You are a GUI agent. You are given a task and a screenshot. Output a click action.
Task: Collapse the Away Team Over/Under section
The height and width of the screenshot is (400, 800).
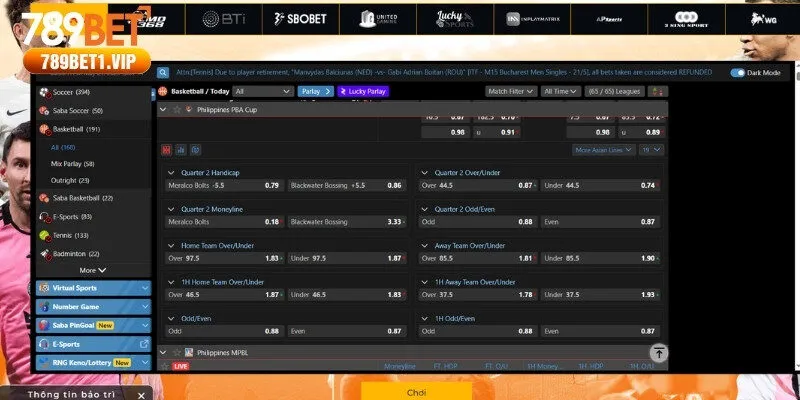point(424,246)
